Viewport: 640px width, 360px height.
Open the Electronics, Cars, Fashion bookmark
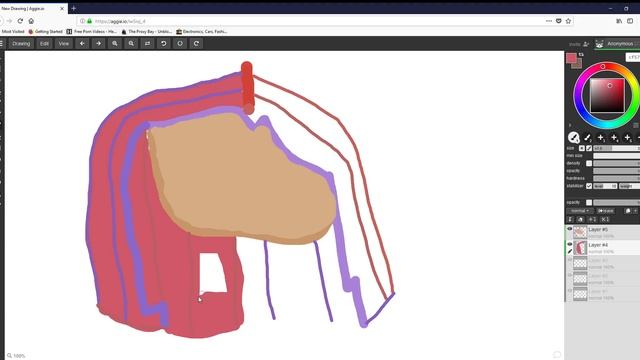(202, 31)
